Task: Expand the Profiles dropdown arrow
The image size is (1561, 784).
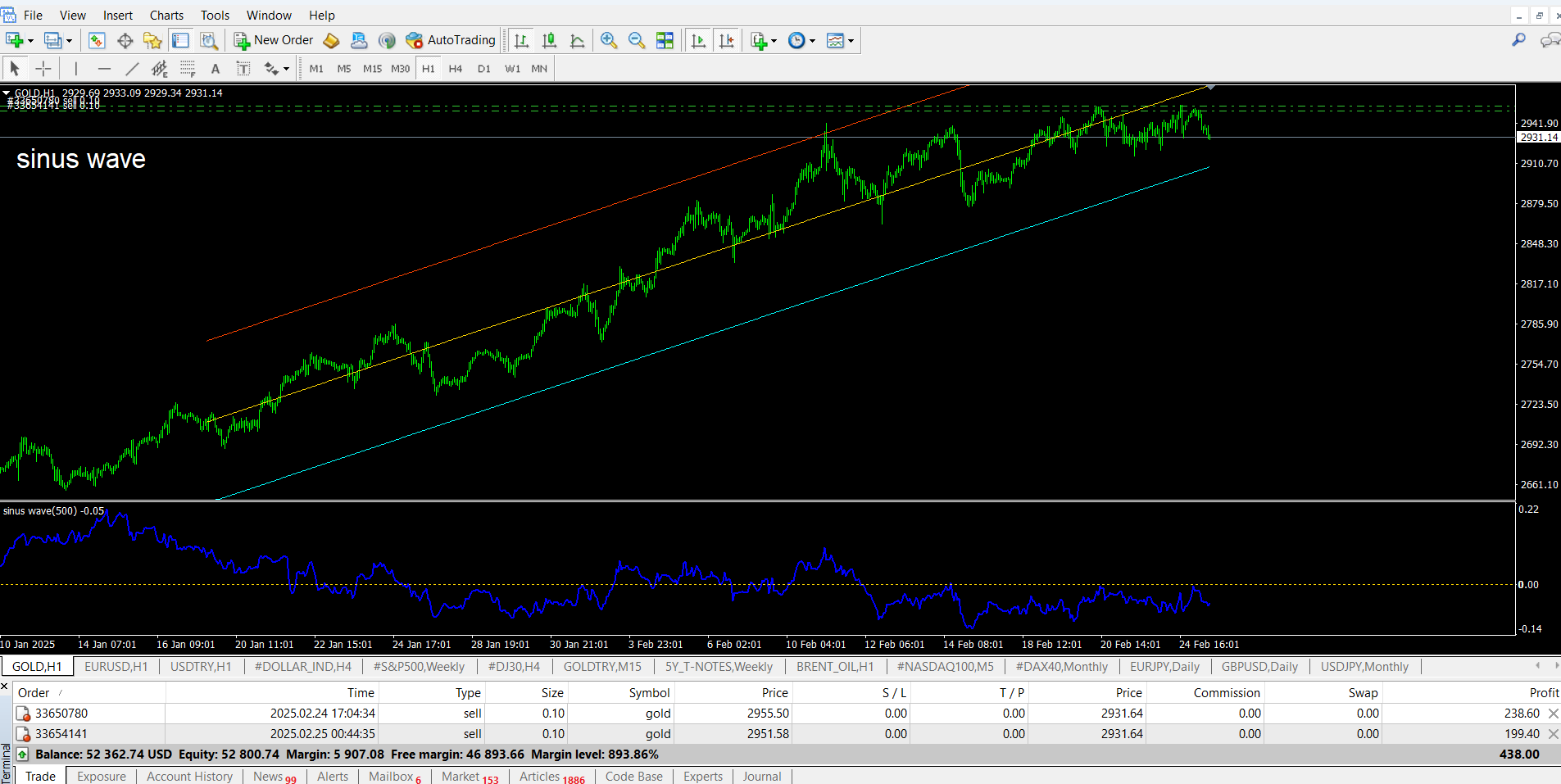Action: tap(70, 41)
